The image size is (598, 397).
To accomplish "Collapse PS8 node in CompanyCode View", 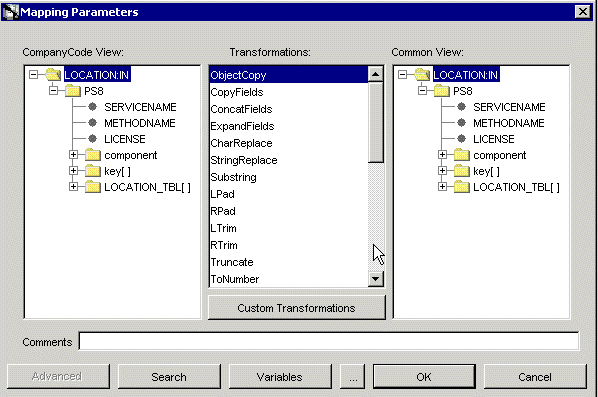I will point(53,91).
